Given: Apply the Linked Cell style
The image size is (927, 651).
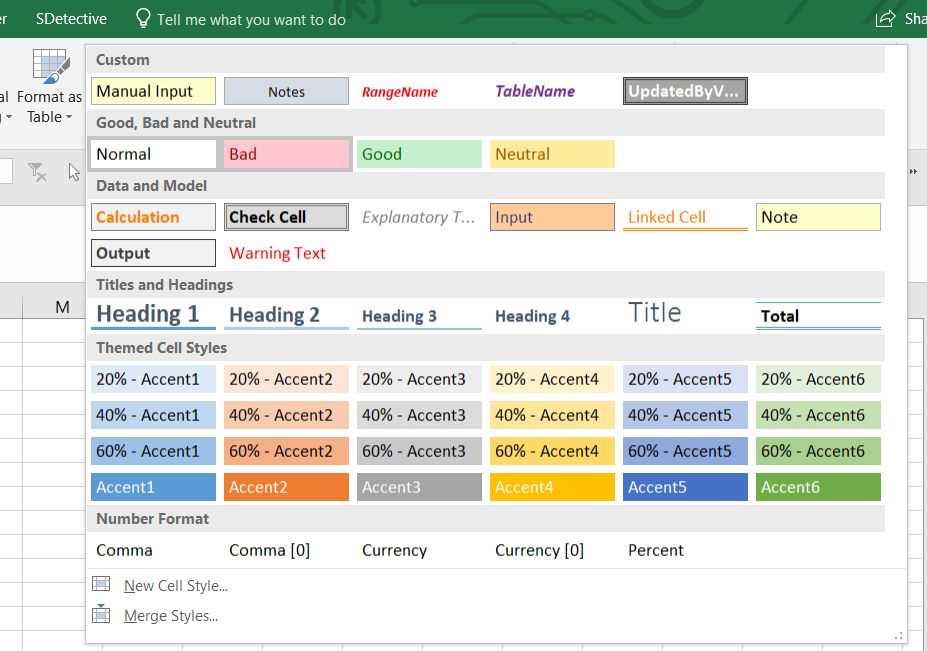Looking at the screenshot, I should (x=685, y=217).
